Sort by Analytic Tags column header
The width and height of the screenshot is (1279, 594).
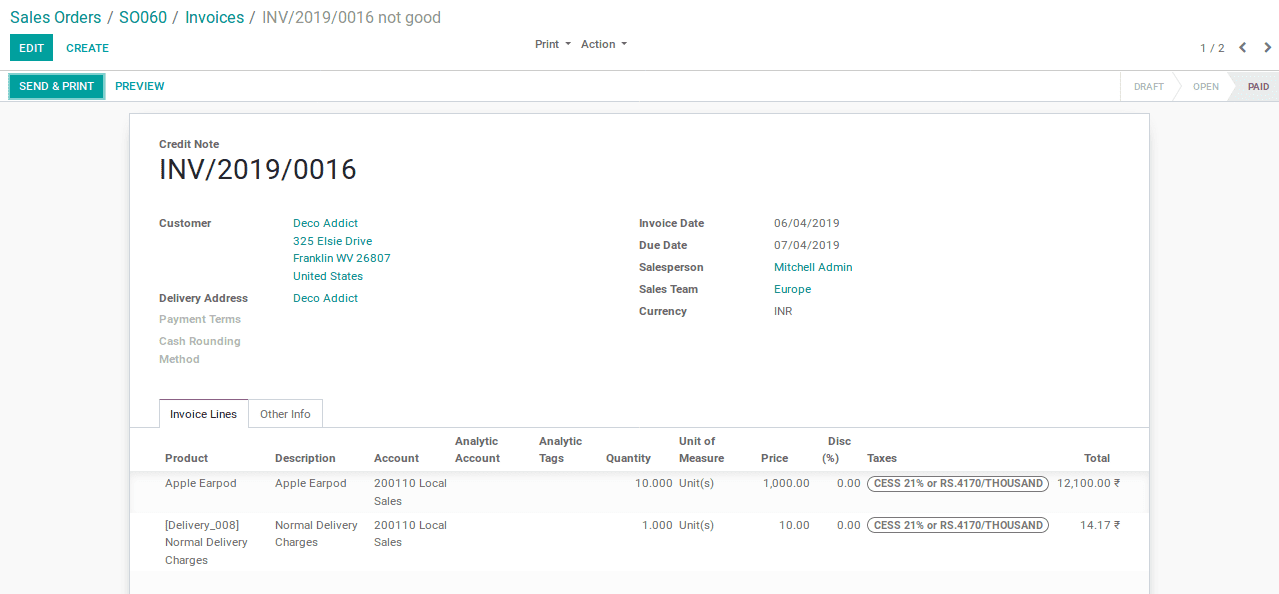[560, 450]
